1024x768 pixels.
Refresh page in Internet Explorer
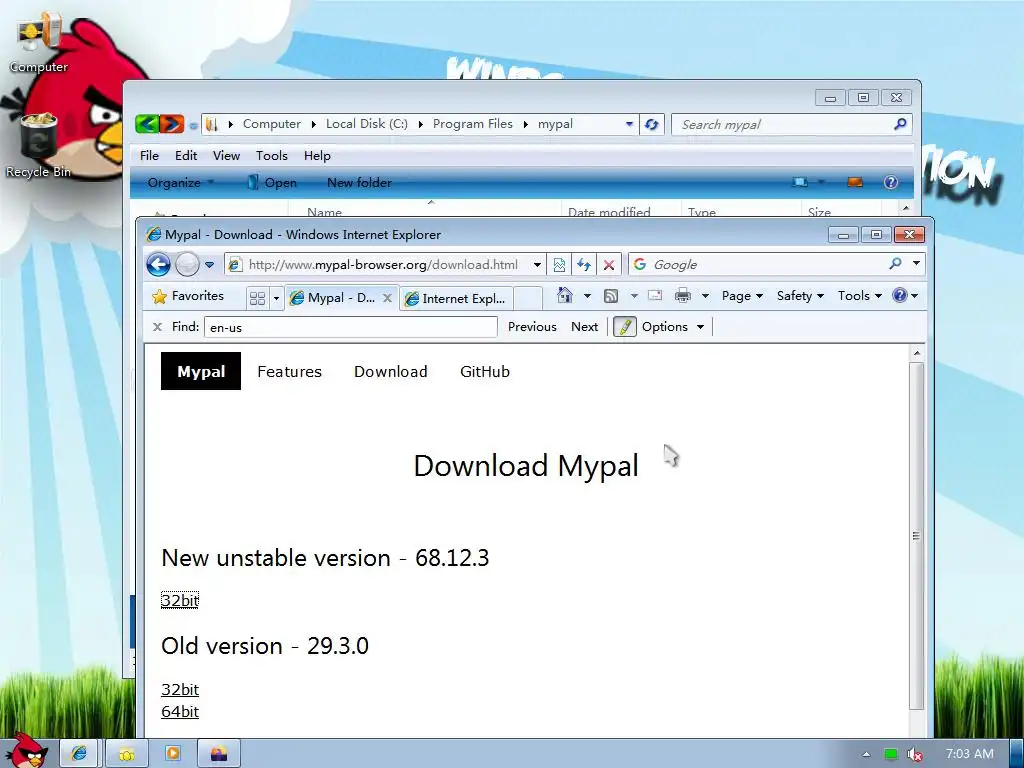584,264
